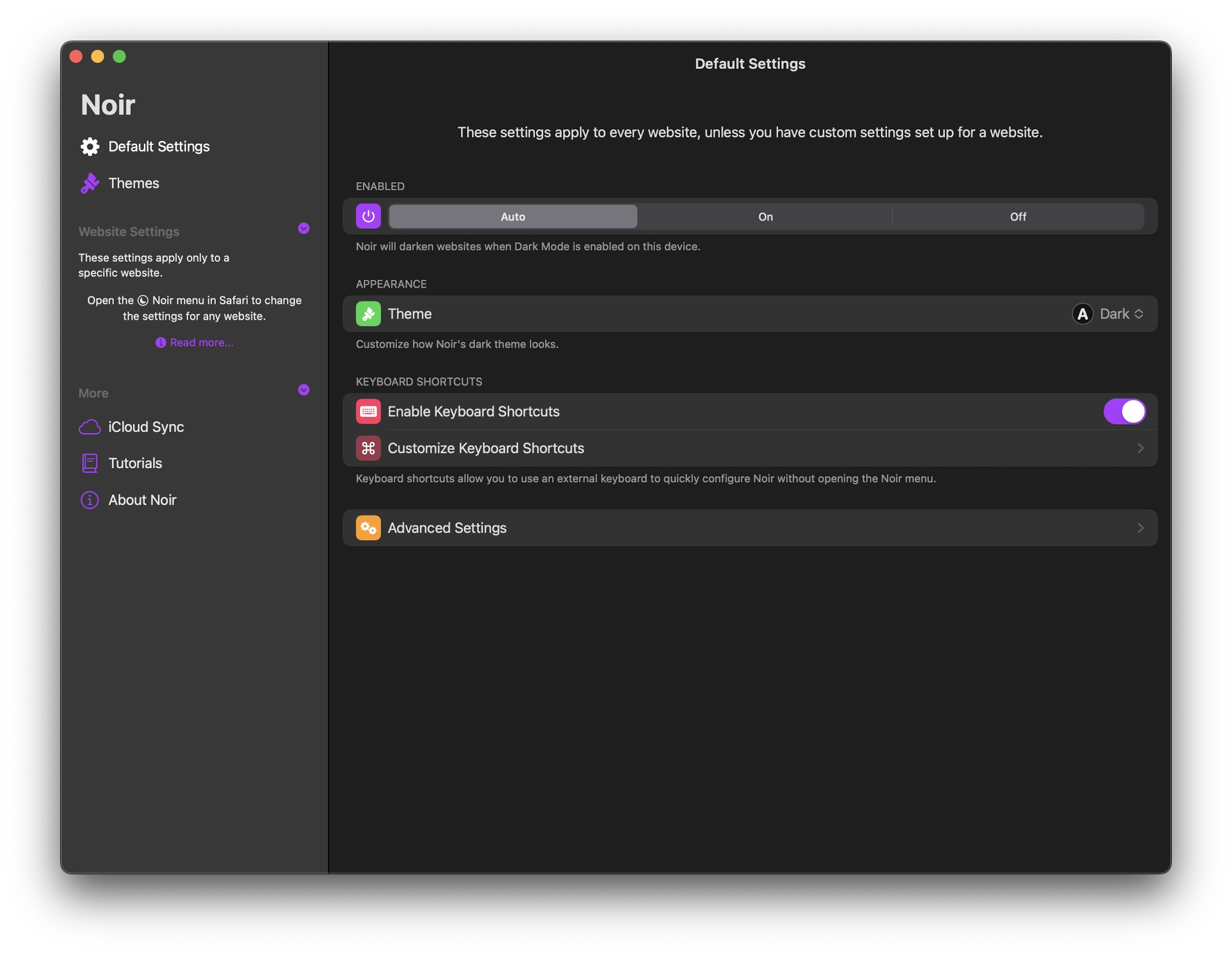Click 'Customize how Noir's dark theme looks' text
The image size is (1232, 954).
point(457,344)
